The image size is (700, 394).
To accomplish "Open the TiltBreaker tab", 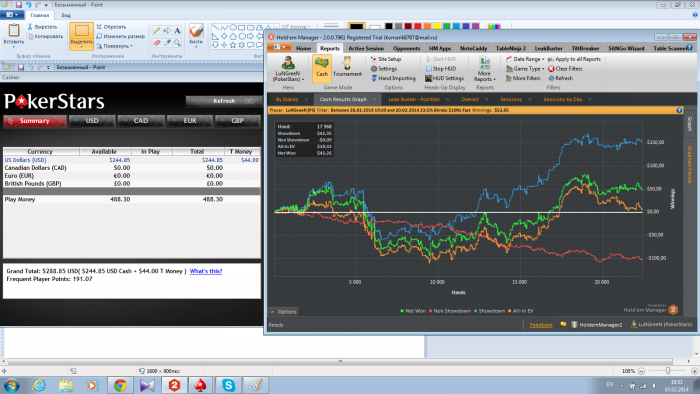I will (x=585, y=48).
